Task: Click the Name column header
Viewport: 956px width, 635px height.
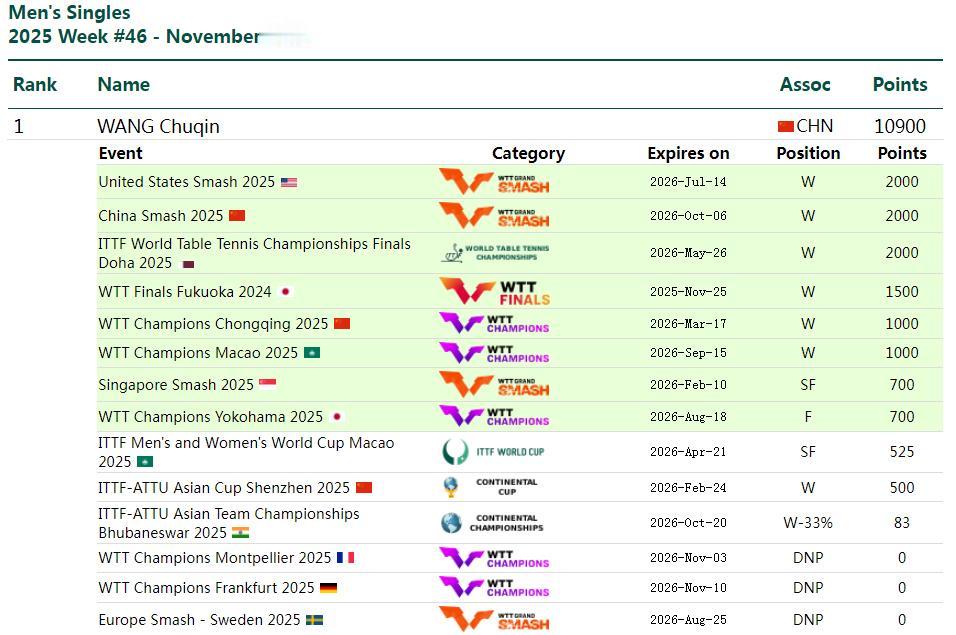Action: point(124,84)
